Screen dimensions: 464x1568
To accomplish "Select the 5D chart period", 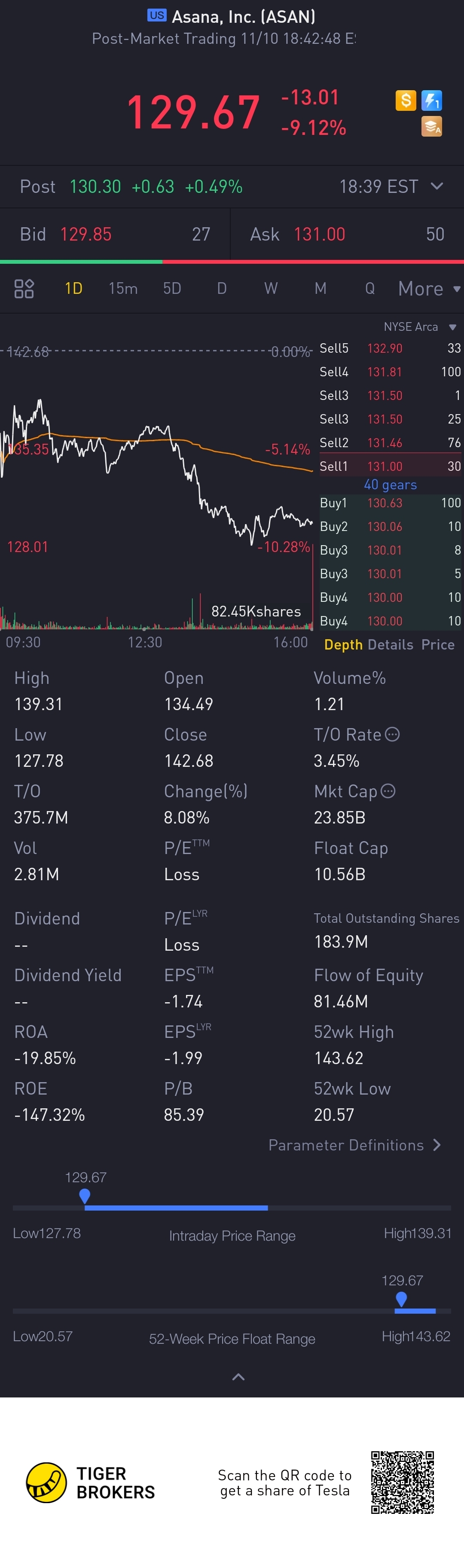I will click(172, 289).
